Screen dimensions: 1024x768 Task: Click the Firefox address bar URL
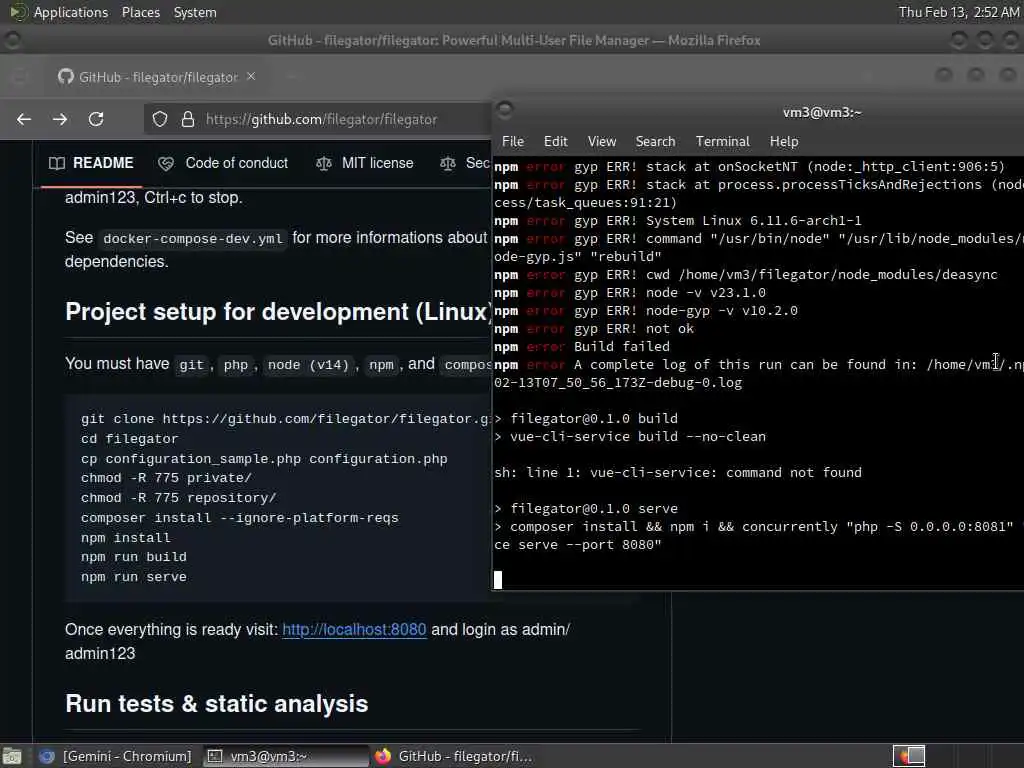click(x=321, y=119)
